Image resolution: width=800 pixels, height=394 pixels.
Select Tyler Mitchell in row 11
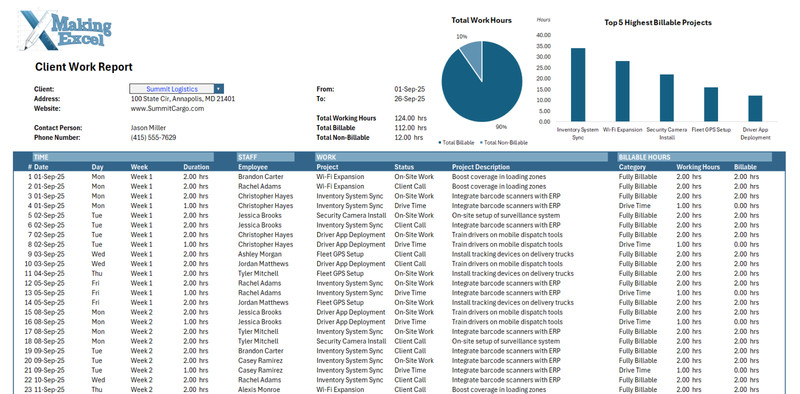pos(258,274)
